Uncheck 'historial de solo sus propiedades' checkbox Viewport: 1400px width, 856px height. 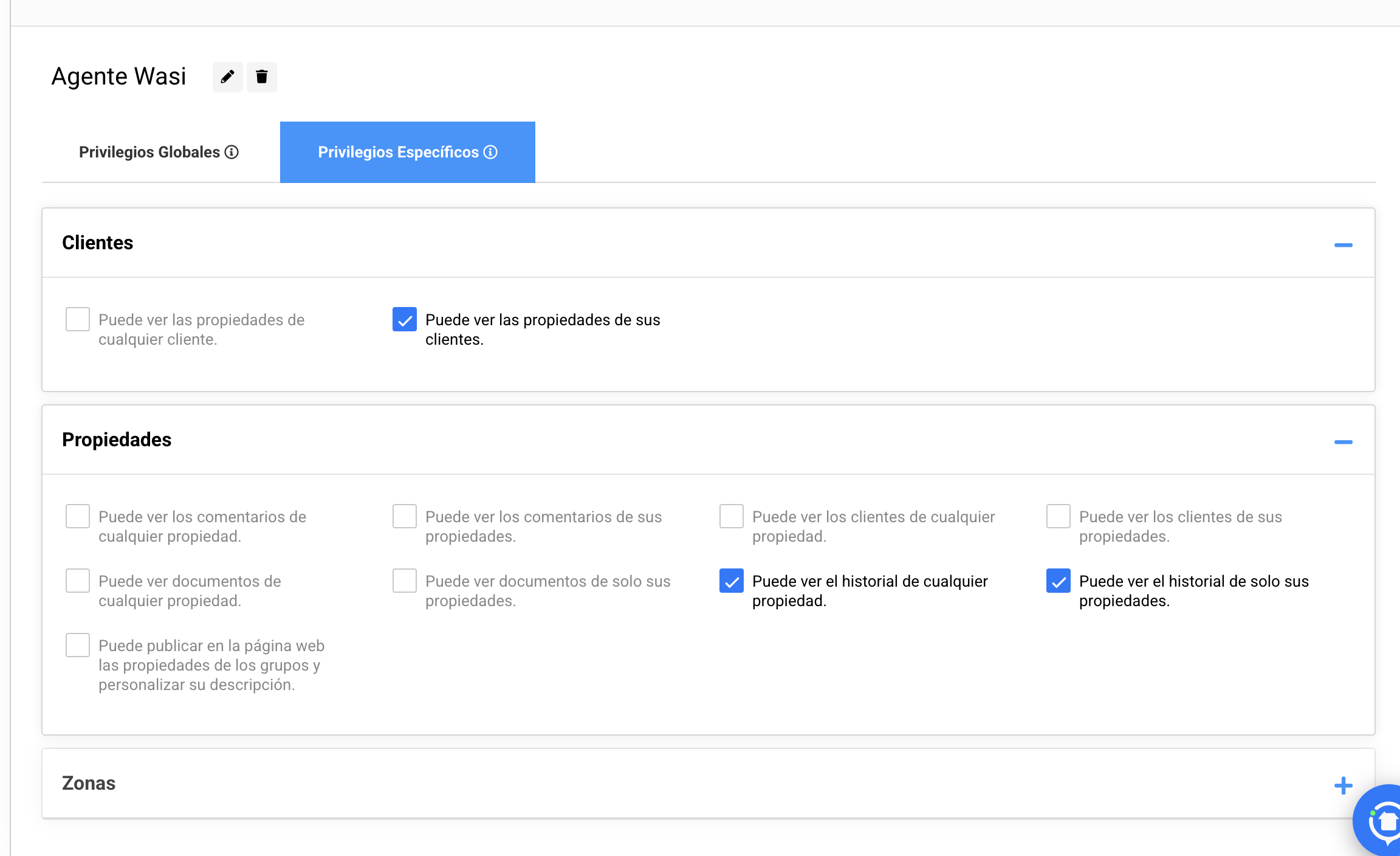(x=1059, y=581)
